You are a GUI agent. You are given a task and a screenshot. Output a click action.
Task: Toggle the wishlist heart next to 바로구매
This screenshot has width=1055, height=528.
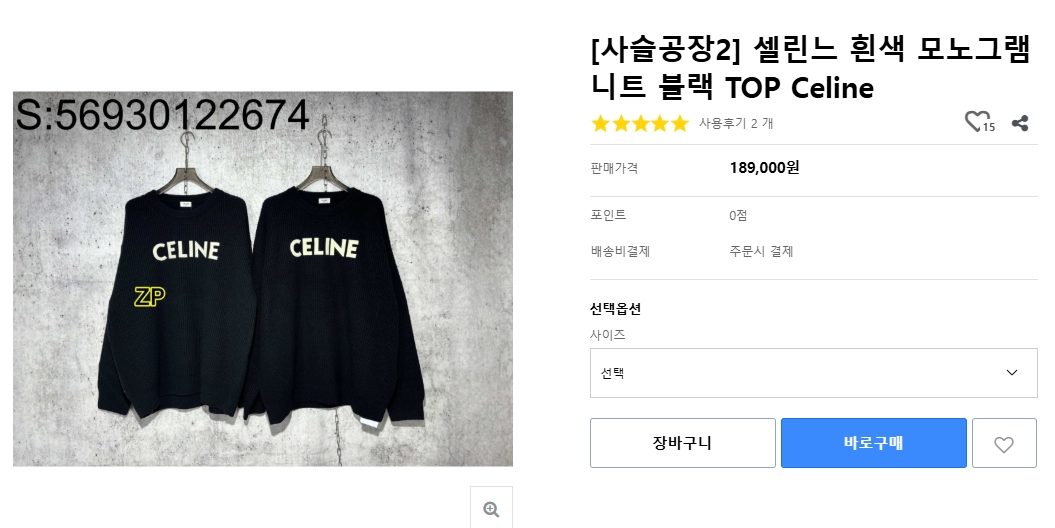pos(1004,444)
